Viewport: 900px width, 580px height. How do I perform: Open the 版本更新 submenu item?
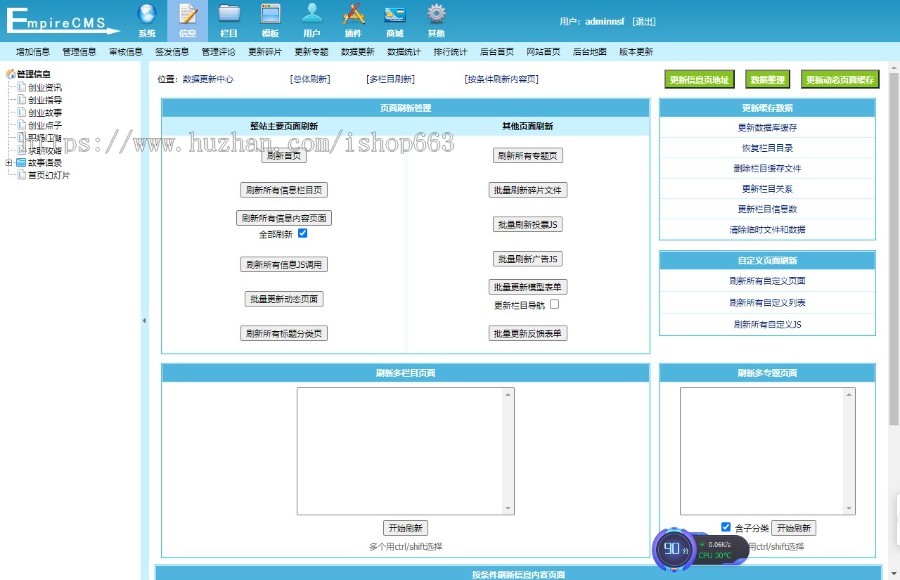pyautogui.click(x=636, y=52)
